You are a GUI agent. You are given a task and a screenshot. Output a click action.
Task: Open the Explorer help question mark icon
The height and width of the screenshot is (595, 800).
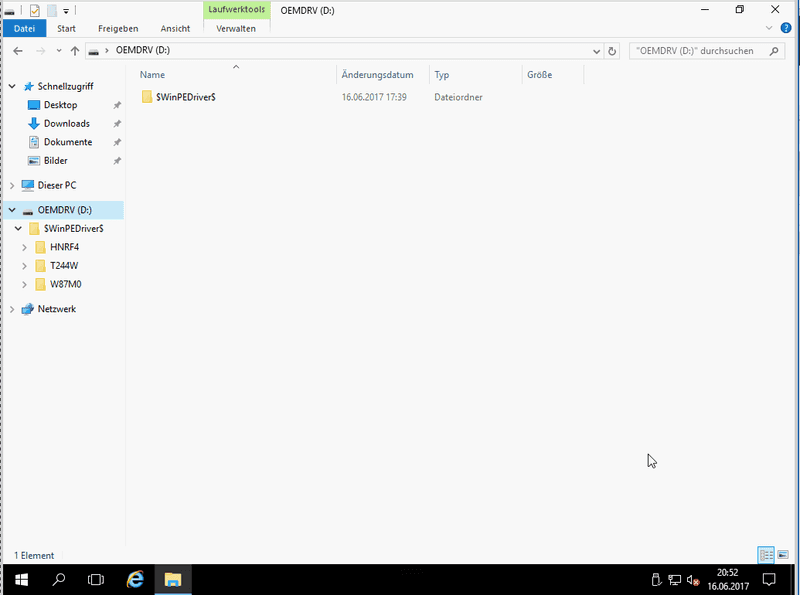pyautogui.click(x=785, y=28)
